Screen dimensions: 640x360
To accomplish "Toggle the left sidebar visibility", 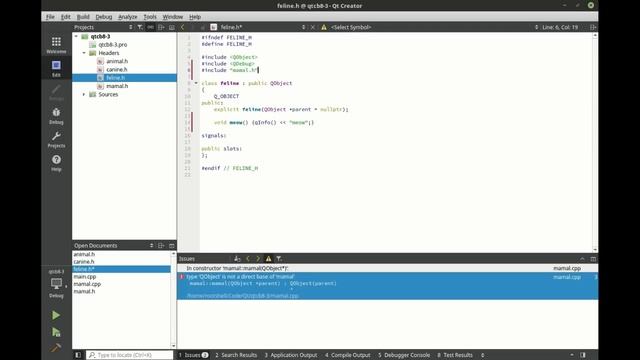I will 78,355.
